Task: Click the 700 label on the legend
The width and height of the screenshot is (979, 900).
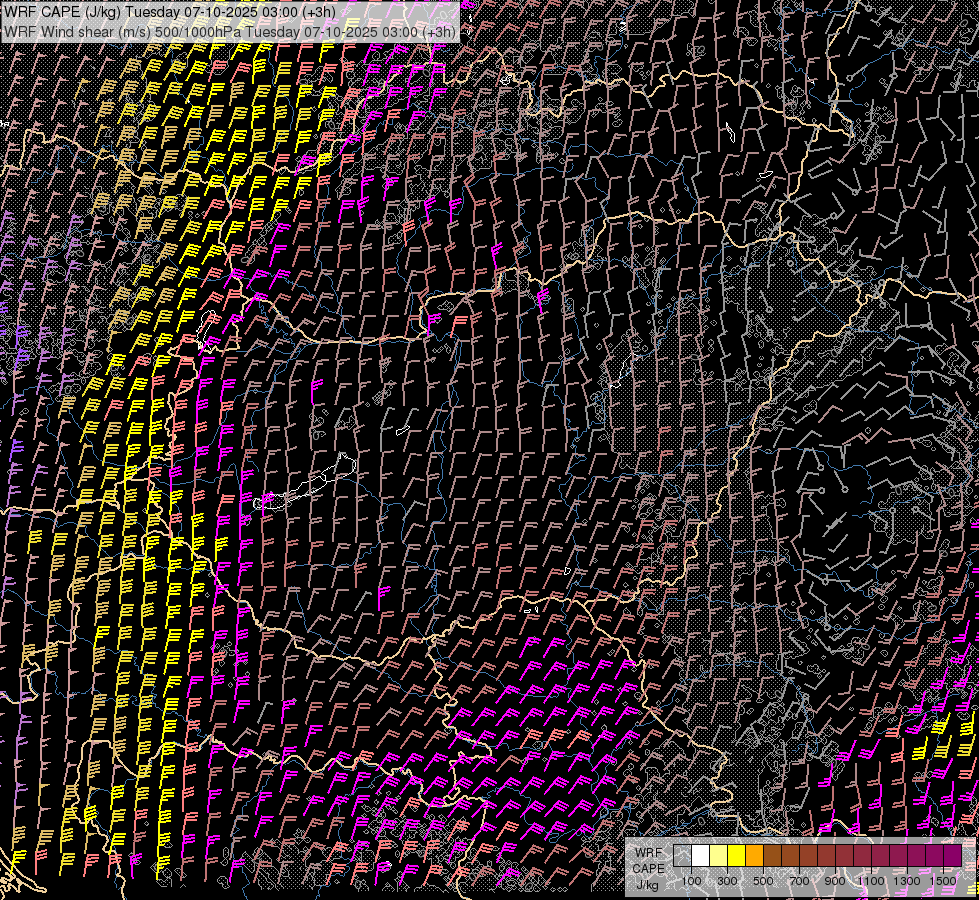Action: (799, 881)
